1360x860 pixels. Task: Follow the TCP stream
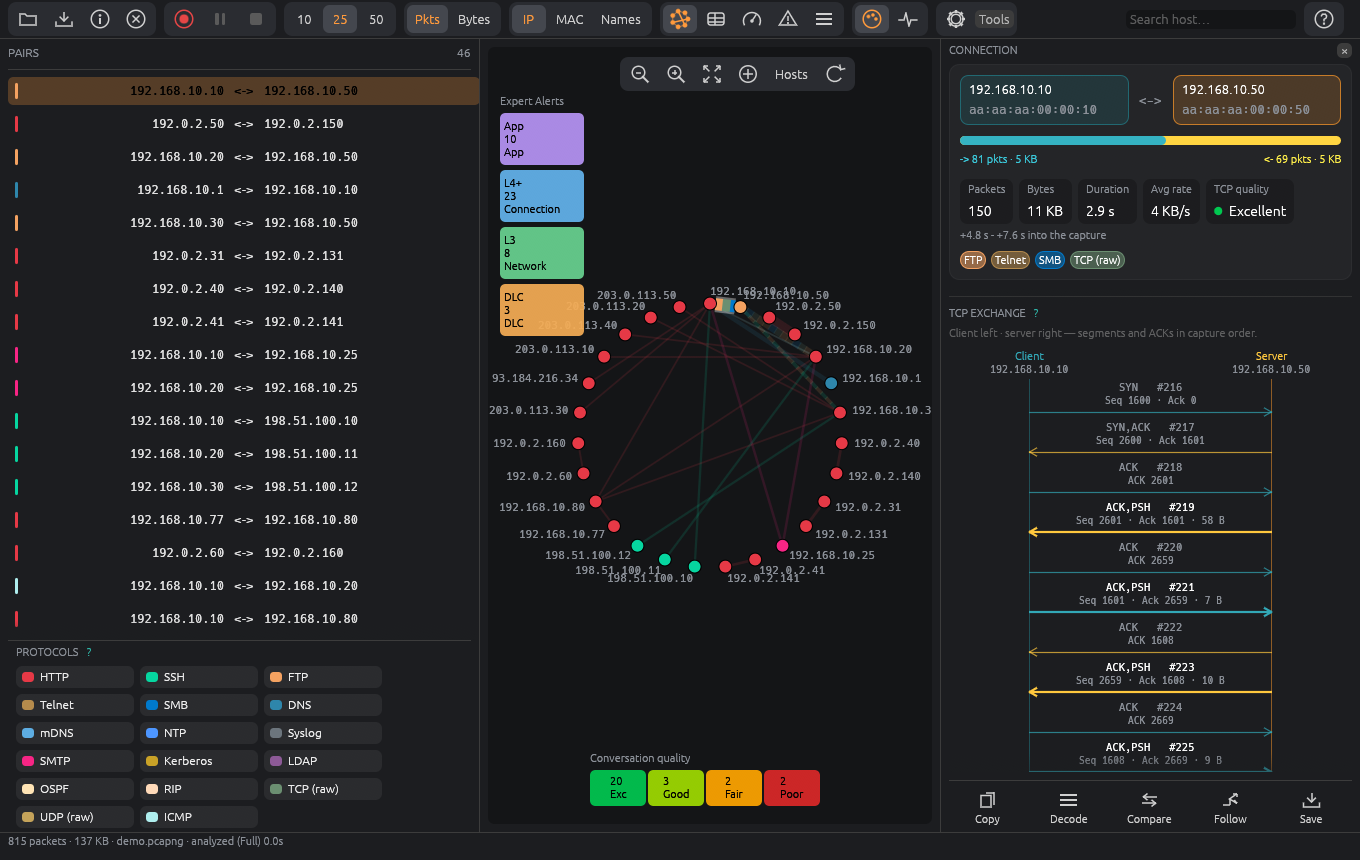point(1230,808)
